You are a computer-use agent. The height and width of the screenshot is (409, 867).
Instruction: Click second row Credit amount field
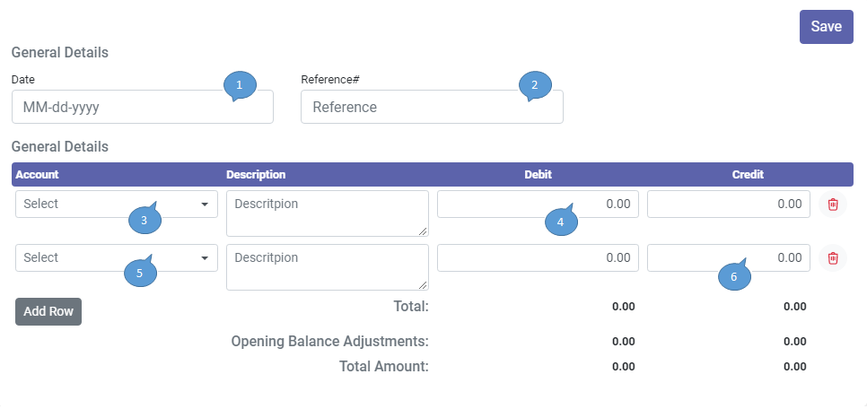[729, 258]
